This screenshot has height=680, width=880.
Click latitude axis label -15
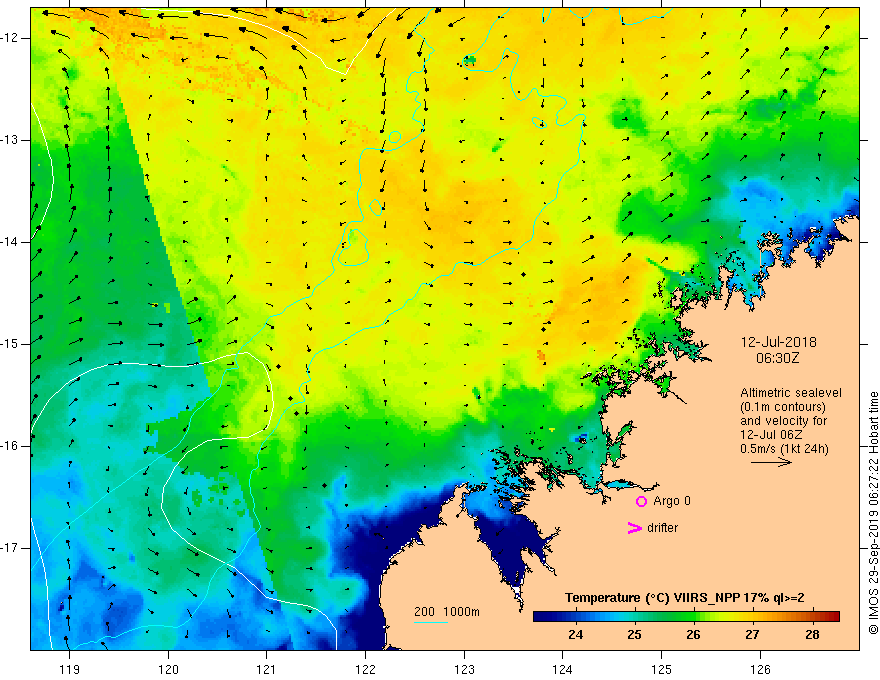pyautogui.click(x=10, y=344)
